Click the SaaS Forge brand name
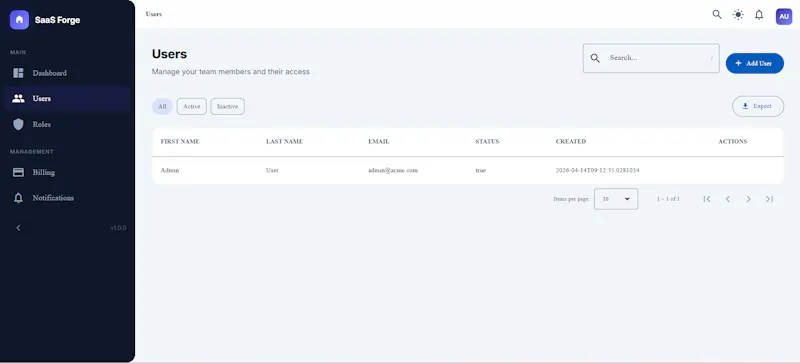Image resolution: width=800 pixels, height=363 pixels. pos(57,20)
